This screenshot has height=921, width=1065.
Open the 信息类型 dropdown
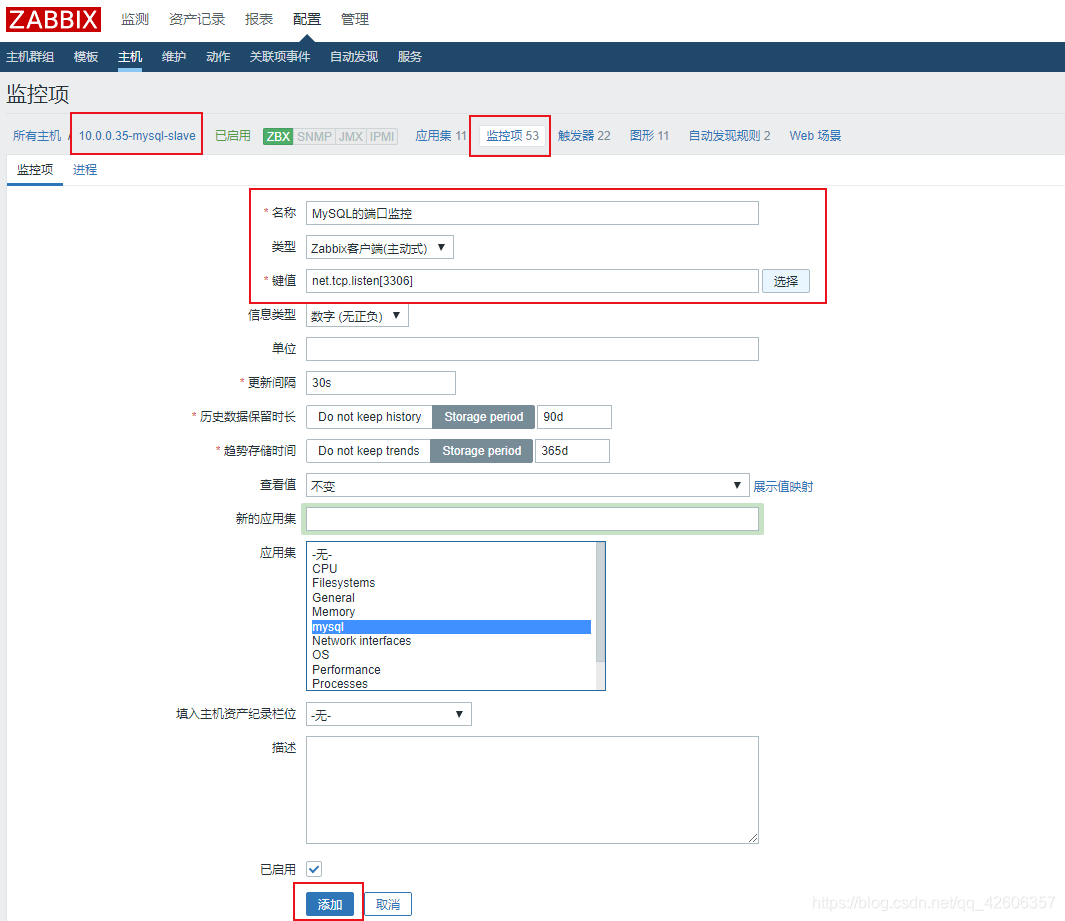(357, 316)
